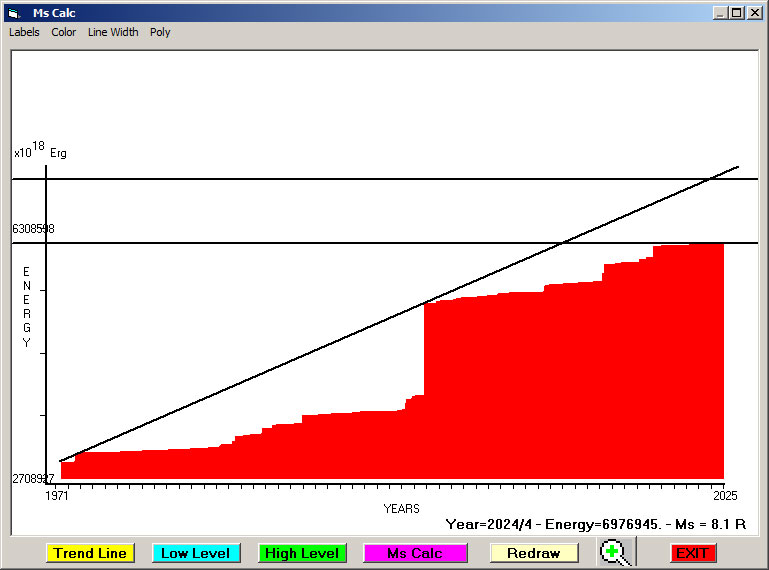Click the zoom-in magnifier icon
Viewport: 769px width, 570px height.
pyautogui.click(x=617, y=552)
